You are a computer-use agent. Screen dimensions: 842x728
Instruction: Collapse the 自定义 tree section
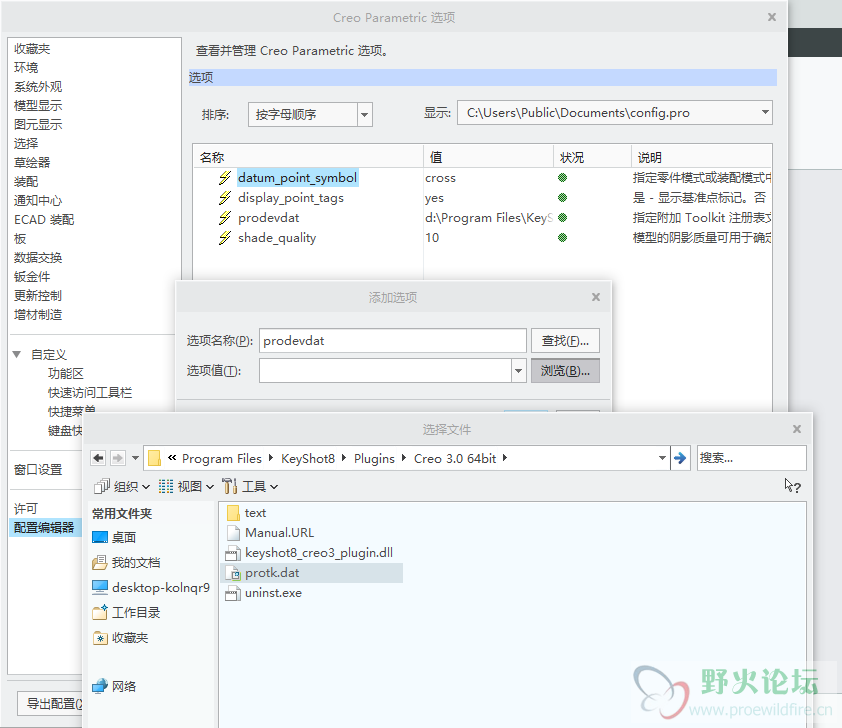pyautogui.click(x=17, y=354)
